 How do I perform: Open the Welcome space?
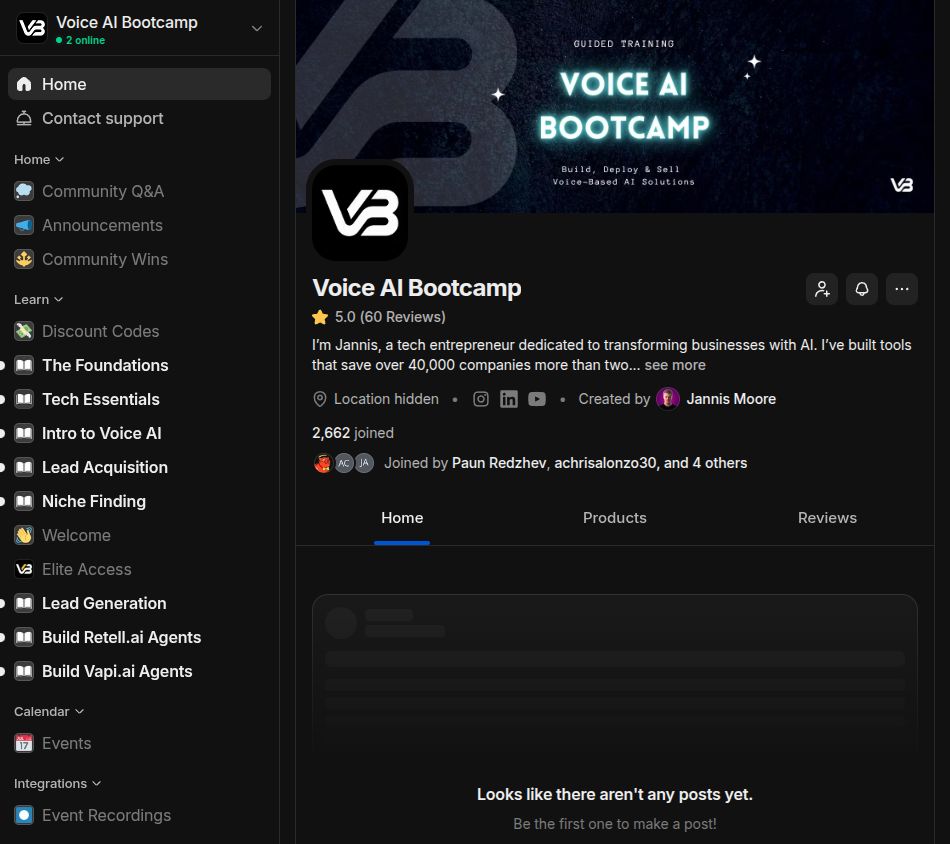[139, 536]
